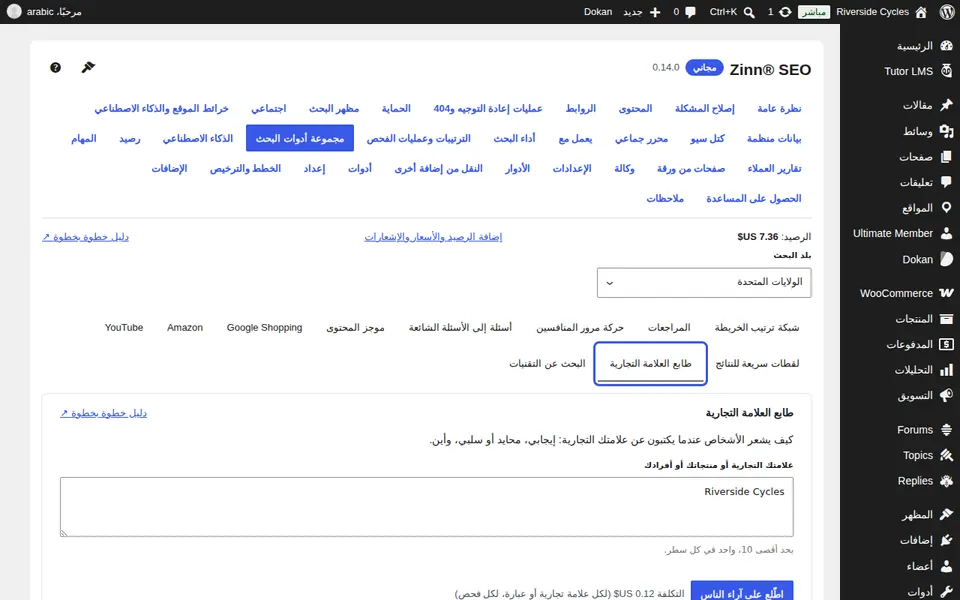Select the YouTube sub-tab

(x=124, y=328)
